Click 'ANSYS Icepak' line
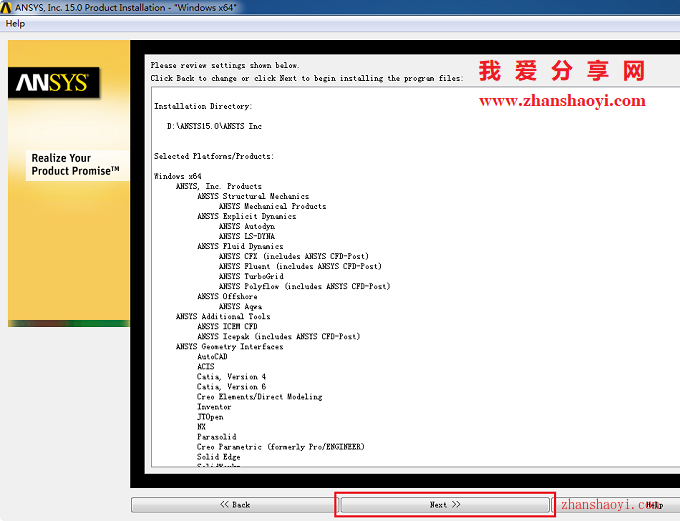680x521 pixels. point(278,336)
